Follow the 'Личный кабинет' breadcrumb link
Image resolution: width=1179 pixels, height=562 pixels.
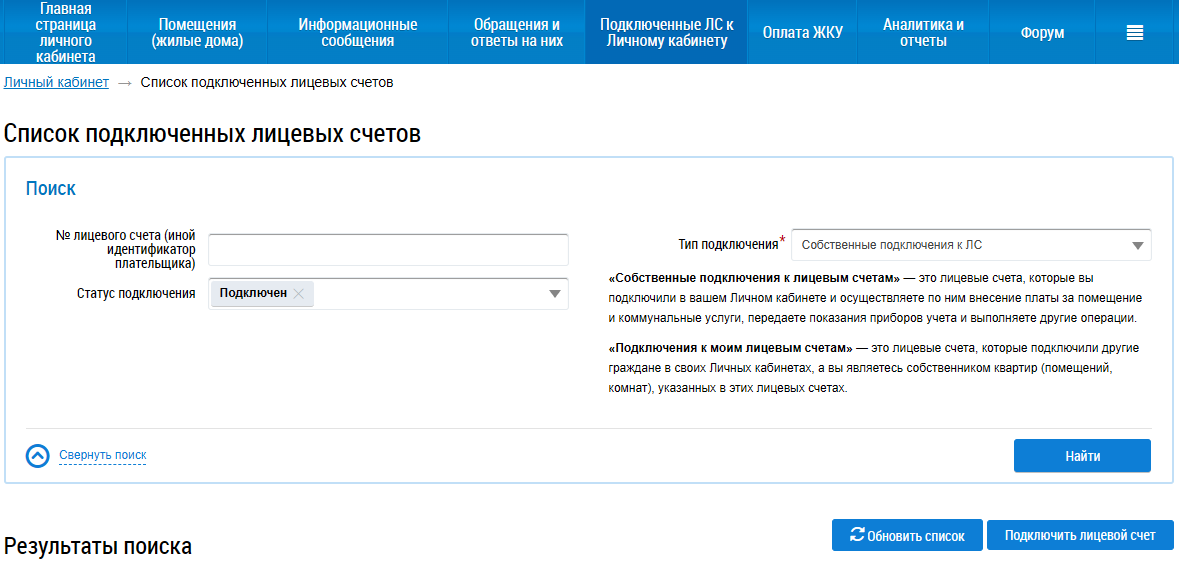pyautogui.click(x=56, y=82)
